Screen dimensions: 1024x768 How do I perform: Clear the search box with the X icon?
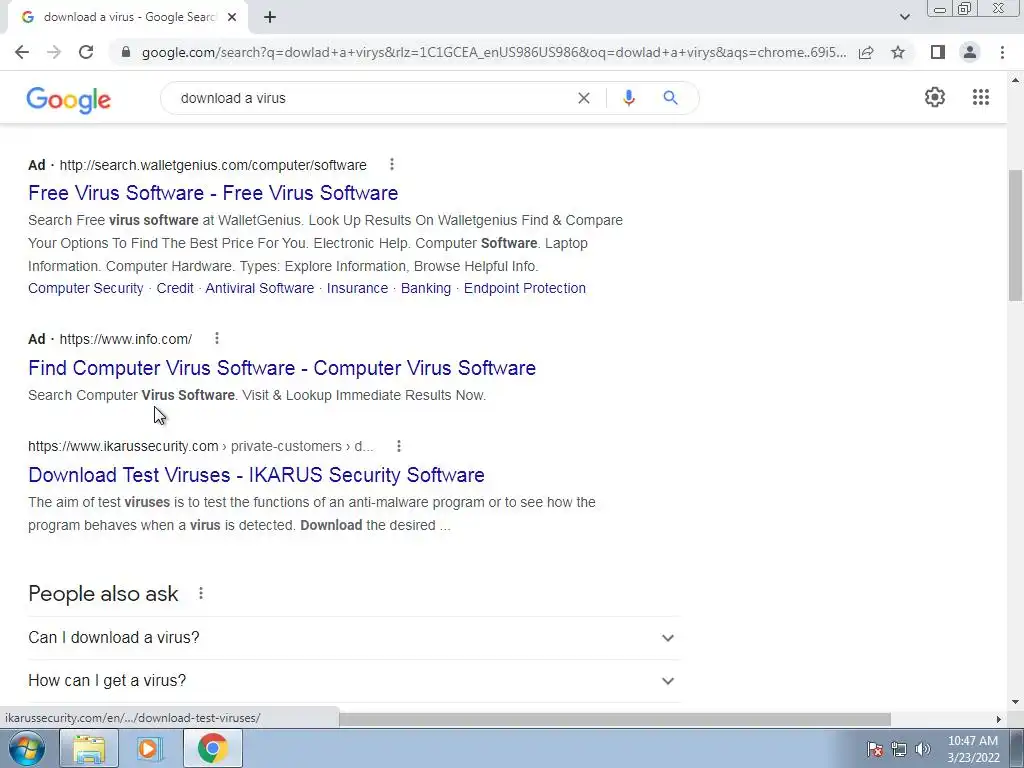click(x=584, y=98)
